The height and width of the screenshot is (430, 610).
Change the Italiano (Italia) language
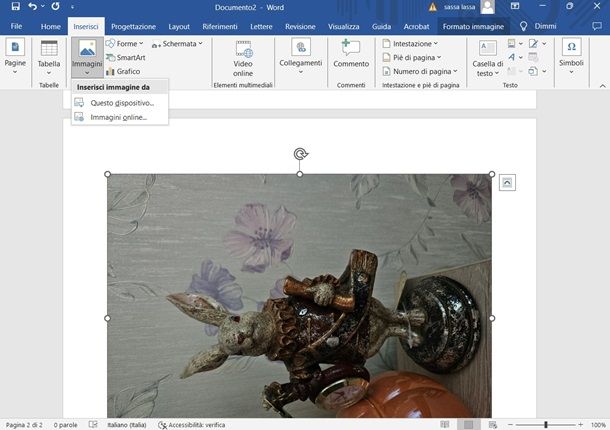click(x=126, y=425)
